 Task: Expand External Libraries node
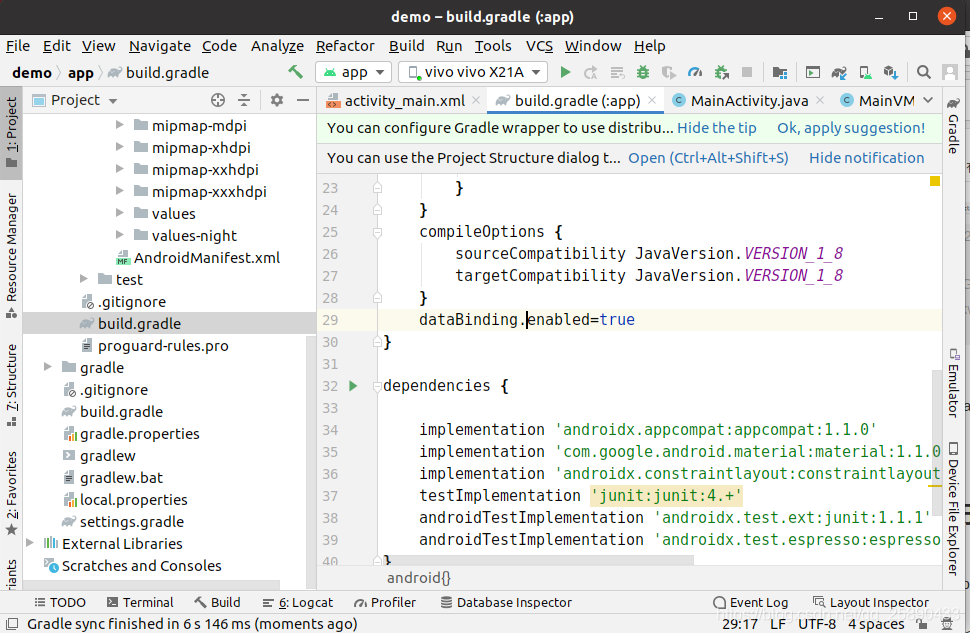pyautogui.click(x=30, y=543)
